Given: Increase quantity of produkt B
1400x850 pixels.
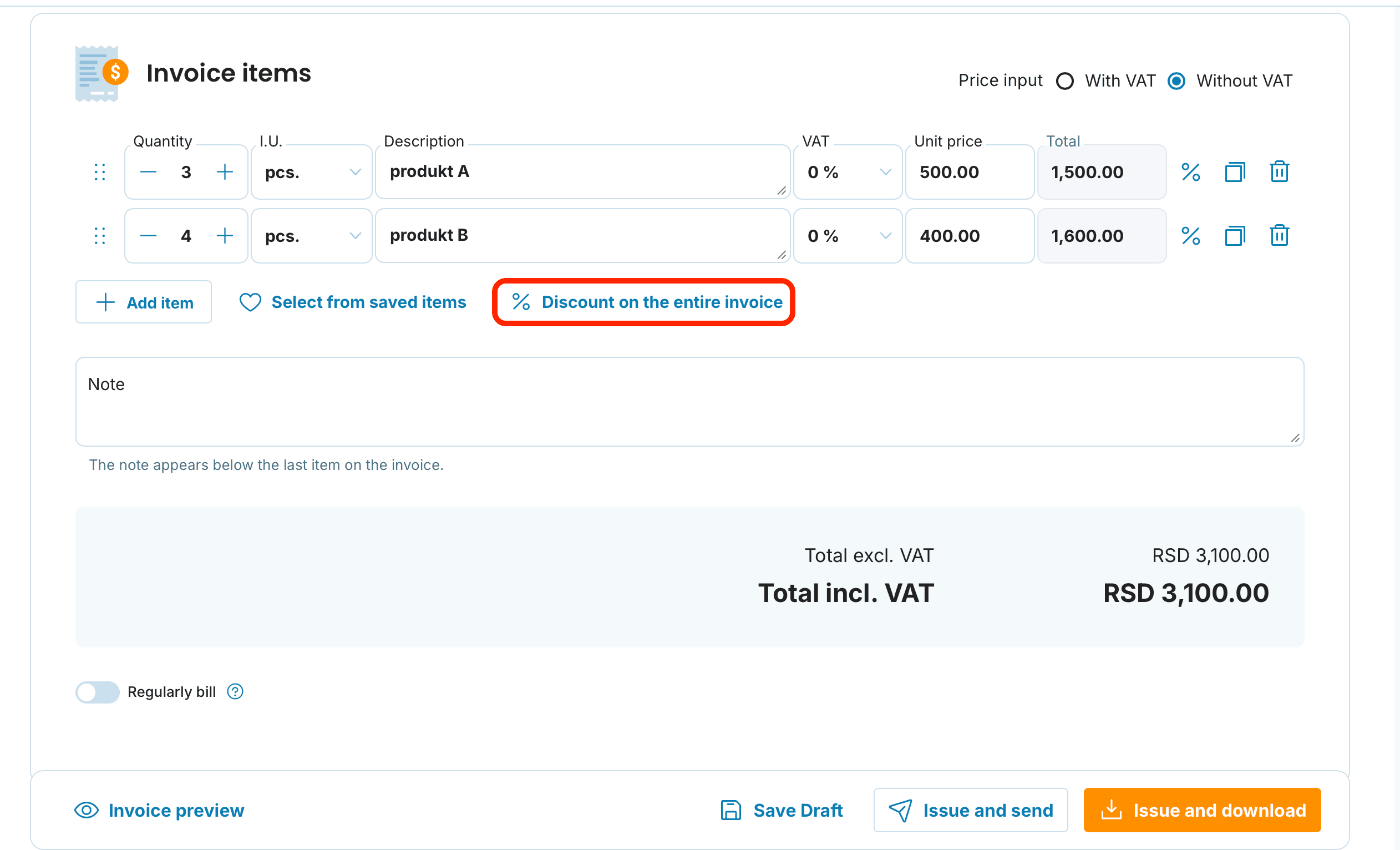Looking at the screenshot, I should pyautogui.click(x=225, y=236).
